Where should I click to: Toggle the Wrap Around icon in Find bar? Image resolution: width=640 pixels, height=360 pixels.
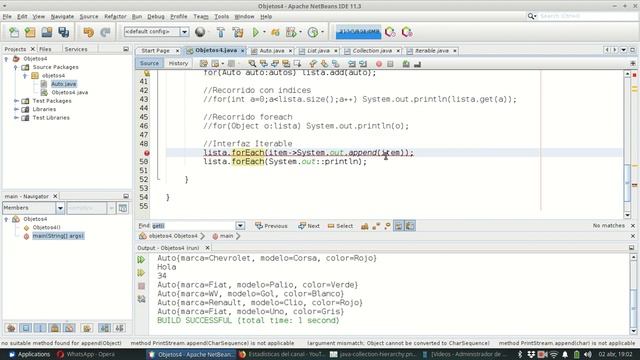[x=410, y=226]
